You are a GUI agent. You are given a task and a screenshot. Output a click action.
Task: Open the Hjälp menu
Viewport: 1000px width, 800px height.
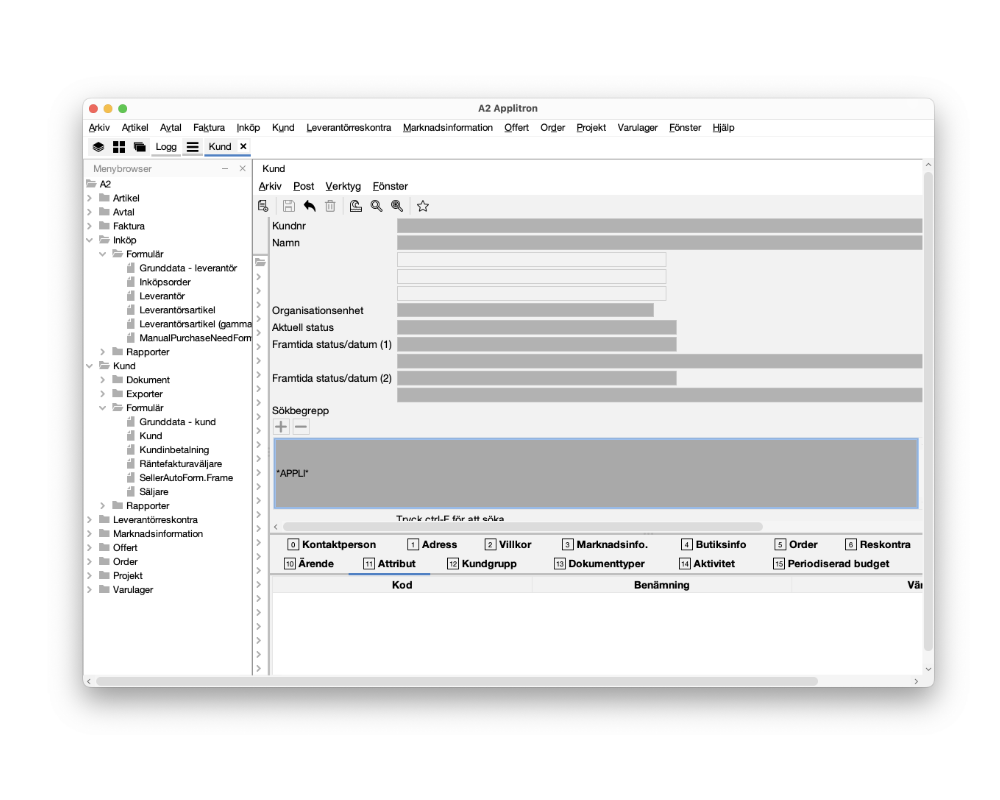coord(723,128)
